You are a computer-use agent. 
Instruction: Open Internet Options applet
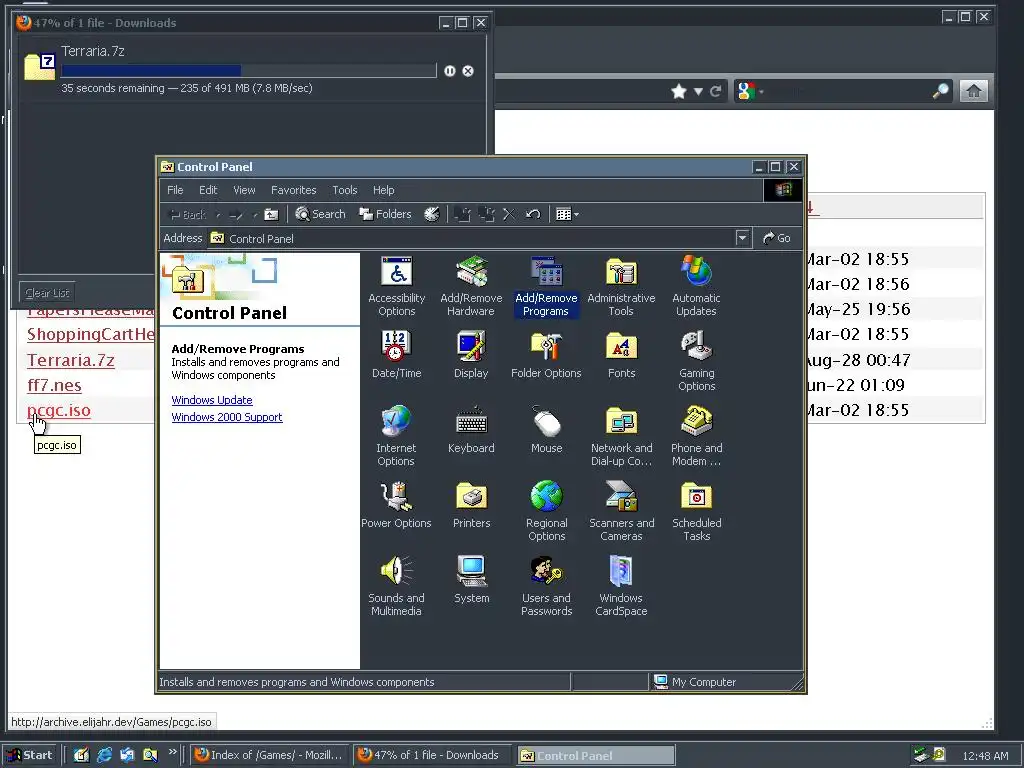pyautogui.click(x=396, y=436)
